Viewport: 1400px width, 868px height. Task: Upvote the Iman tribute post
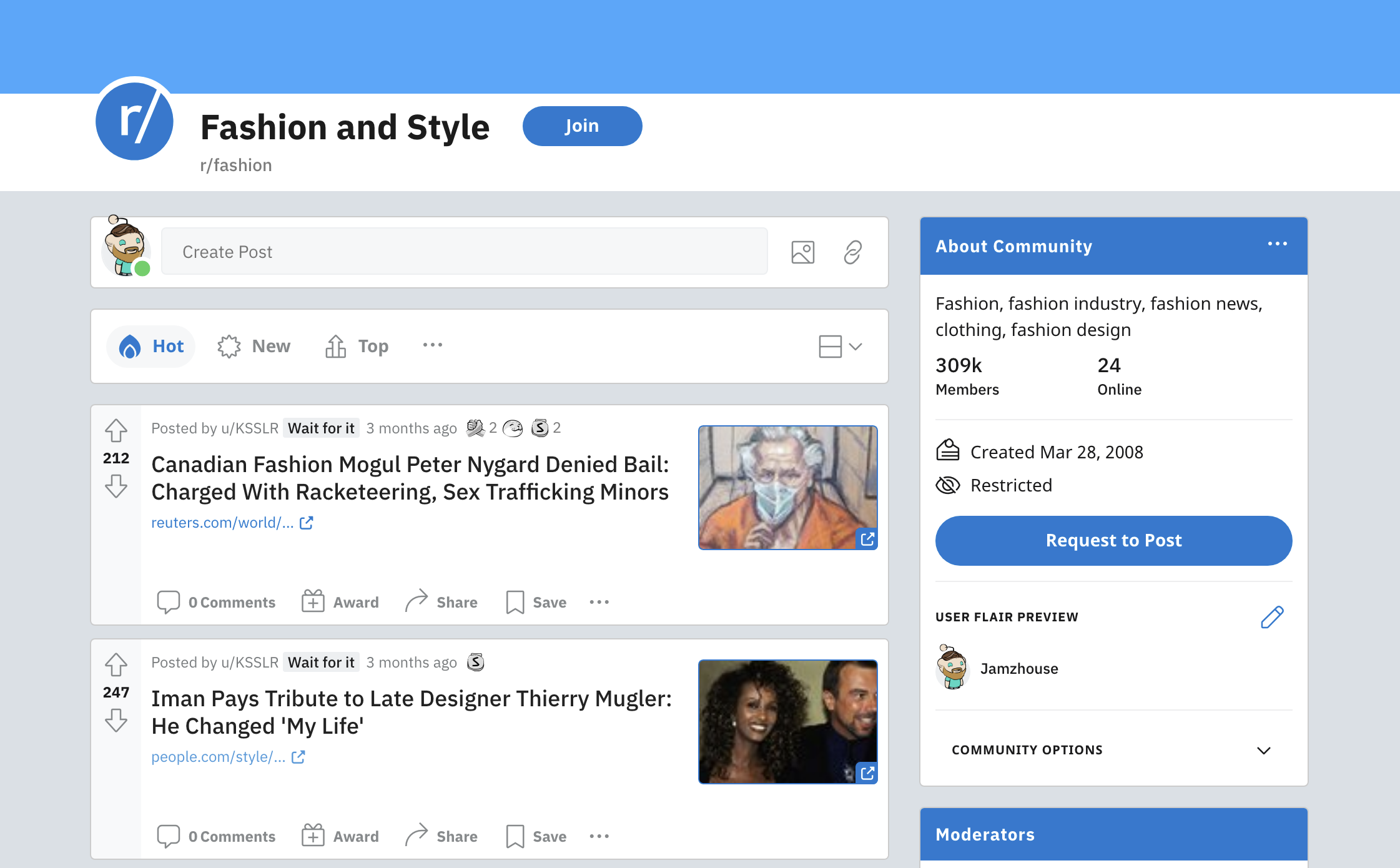pyautogui.click(x=116, y=664)
